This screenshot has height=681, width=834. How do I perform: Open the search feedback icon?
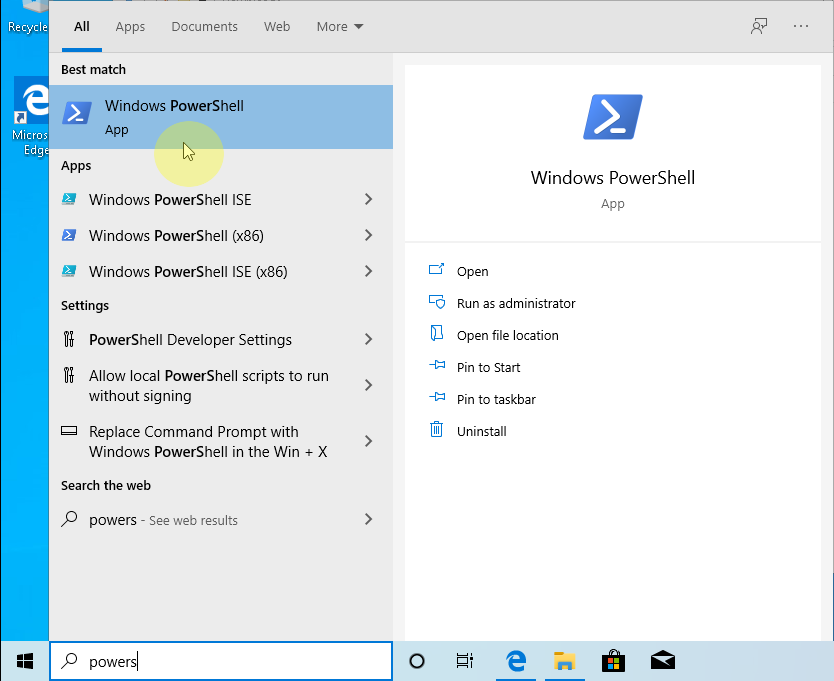[759, 26]
